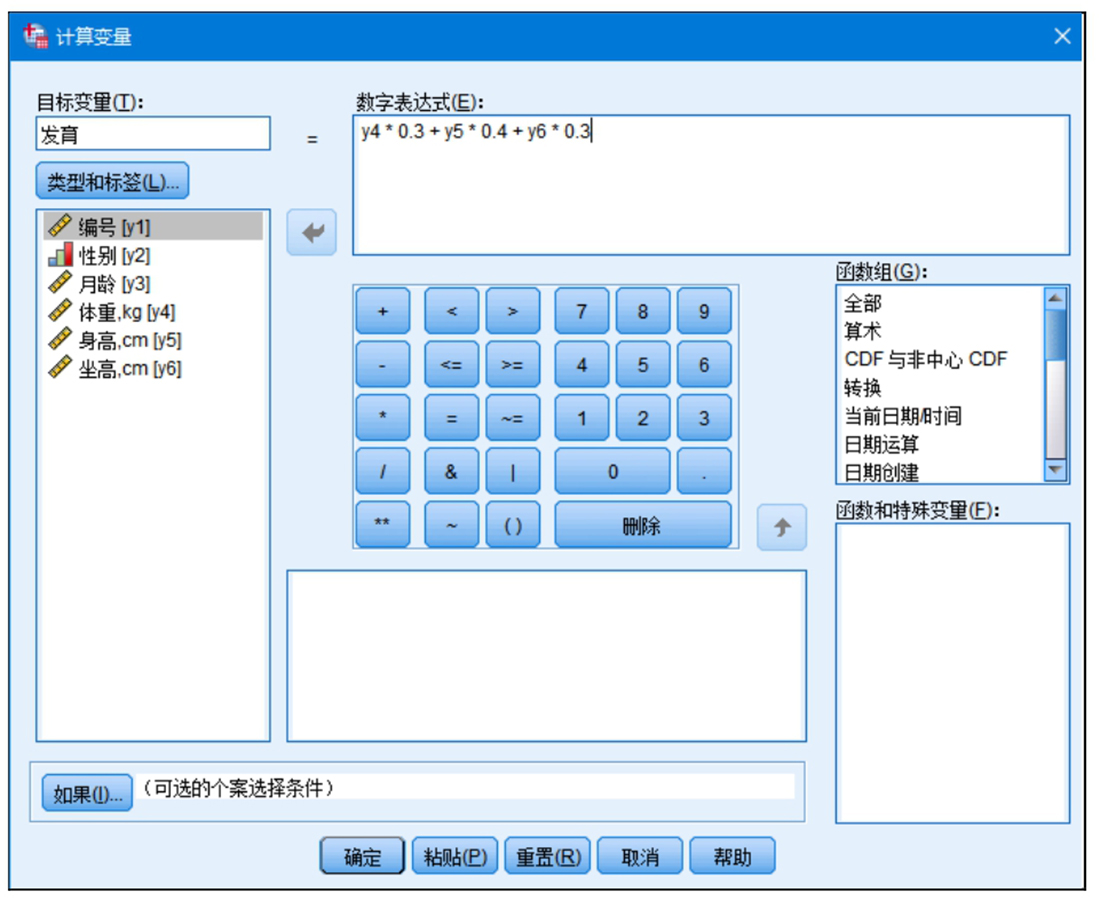The width and height of the screenshot is (1100, 900).
Task: Click the SPSS icon in the title bar
Action: point(35,36)
